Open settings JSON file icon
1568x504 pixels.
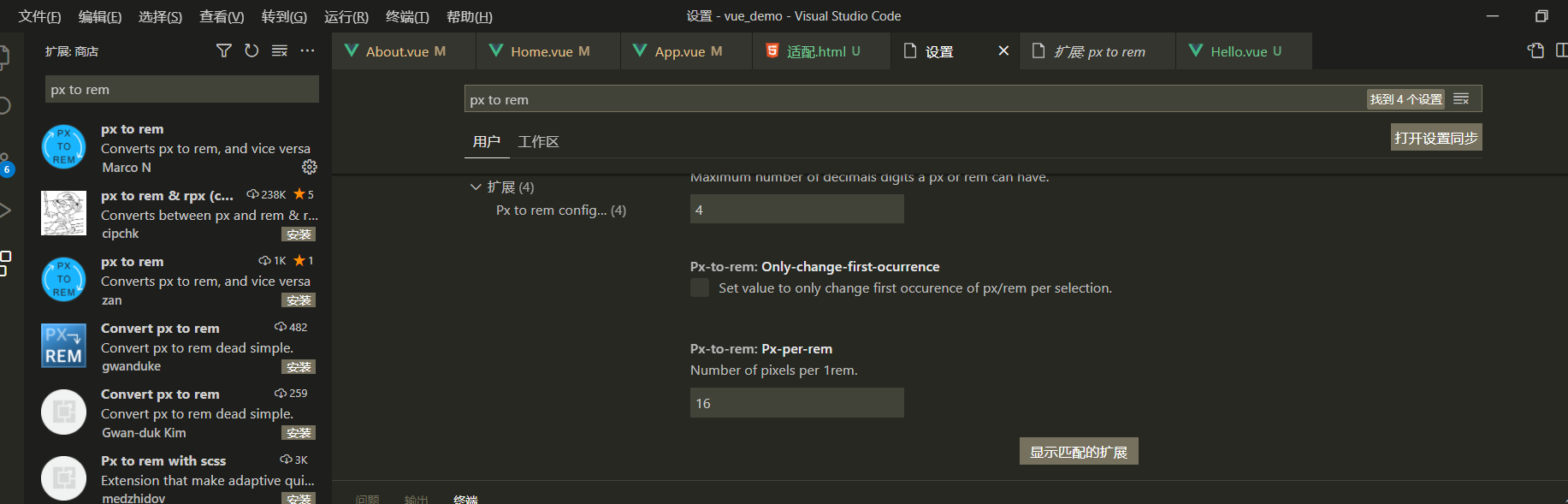1535,50
